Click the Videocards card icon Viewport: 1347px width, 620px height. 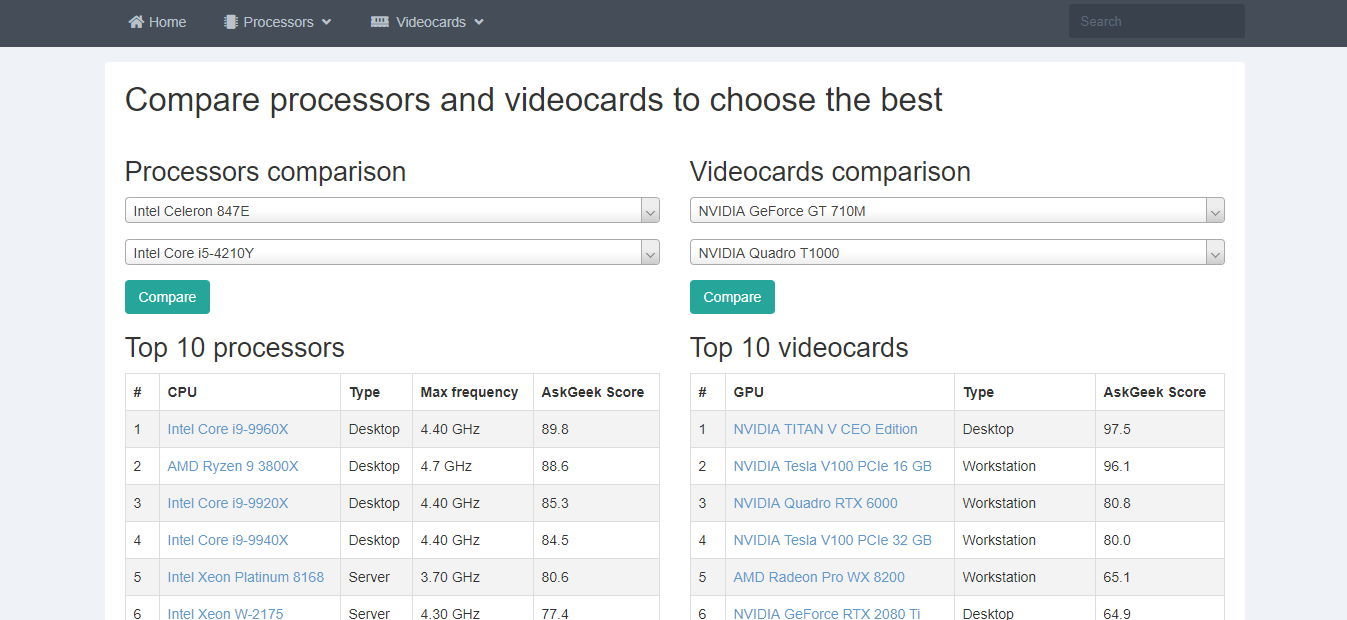point(380,22)
